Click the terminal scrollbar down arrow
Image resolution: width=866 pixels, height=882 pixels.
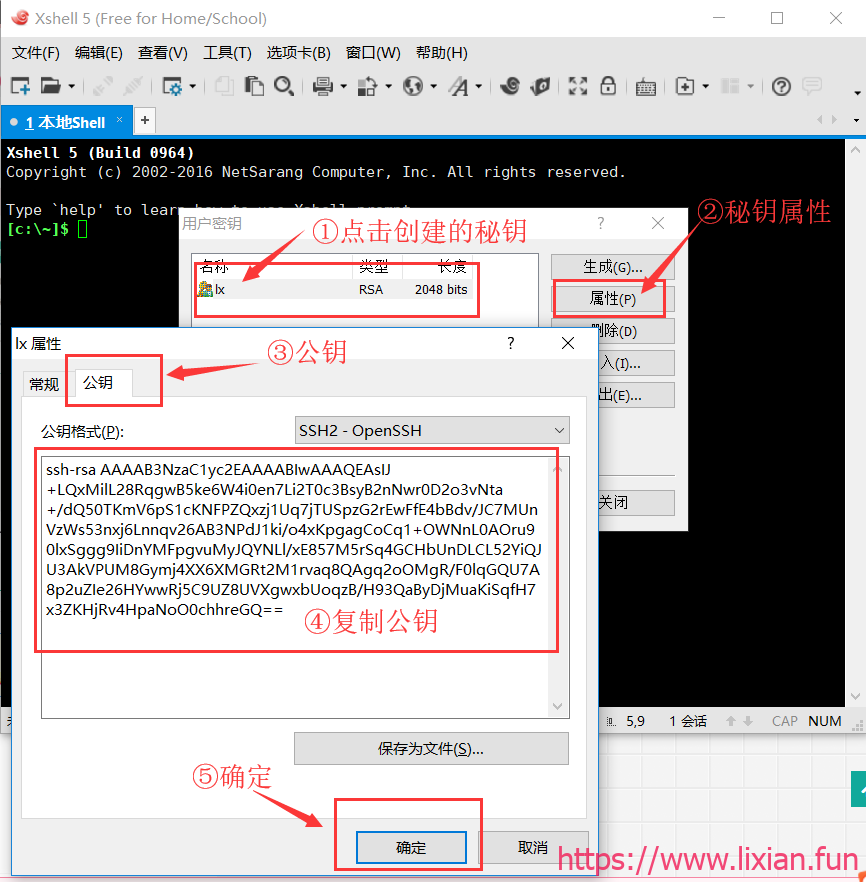[855, 696]
